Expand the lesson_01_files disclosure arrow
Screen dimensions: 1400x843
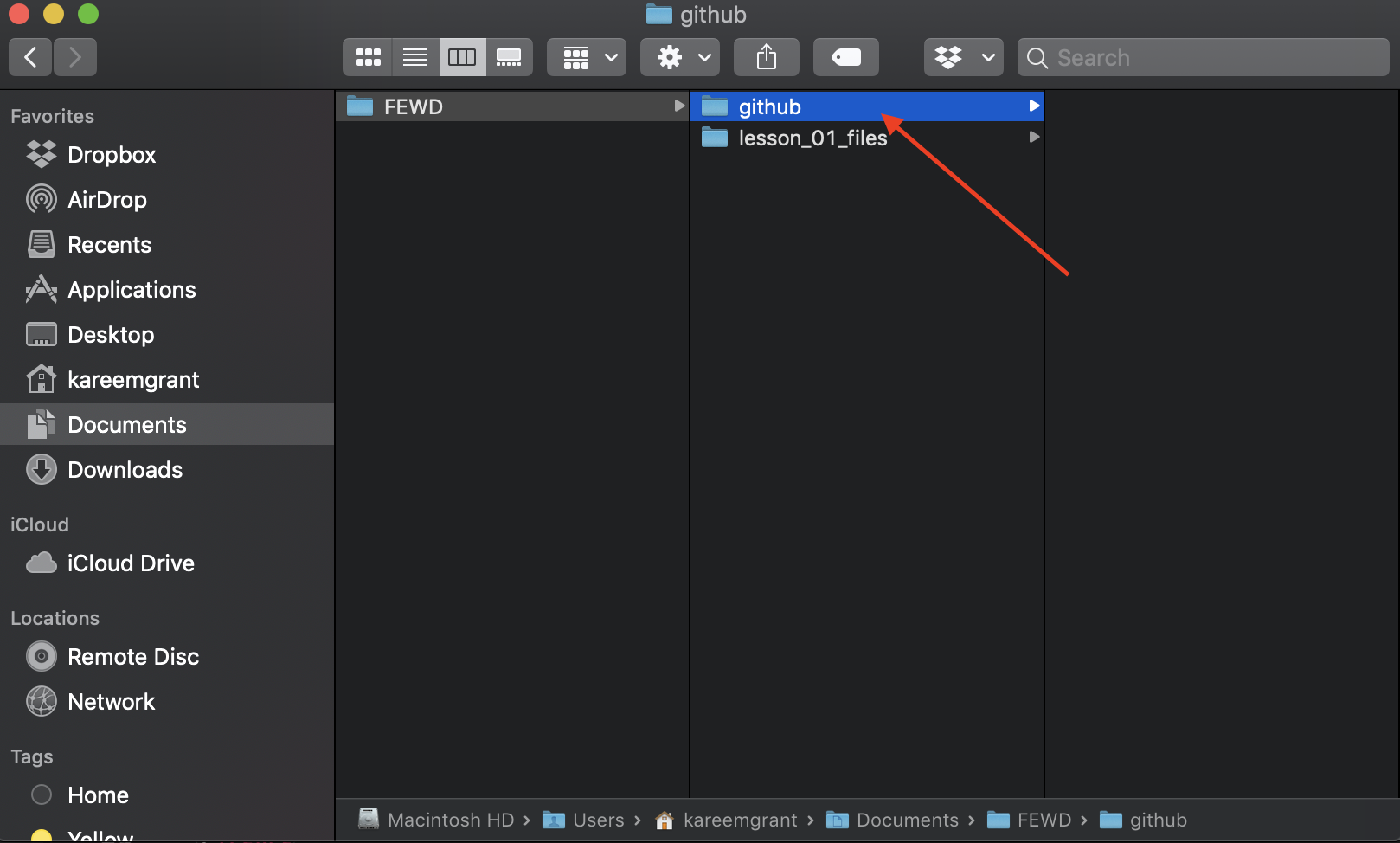coord(1034,137)
